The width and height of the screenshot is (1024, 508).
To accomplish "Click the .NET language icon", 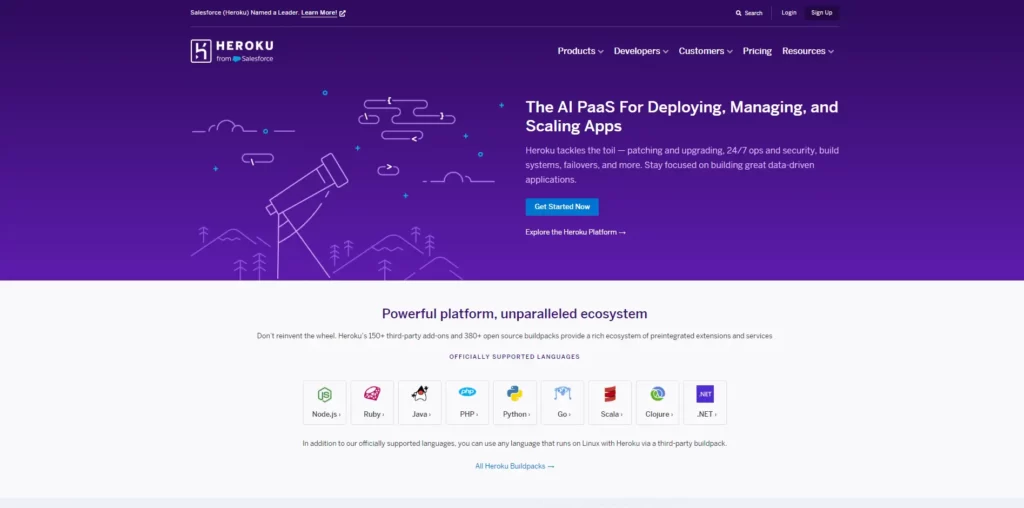I will (x=705, y=394).
